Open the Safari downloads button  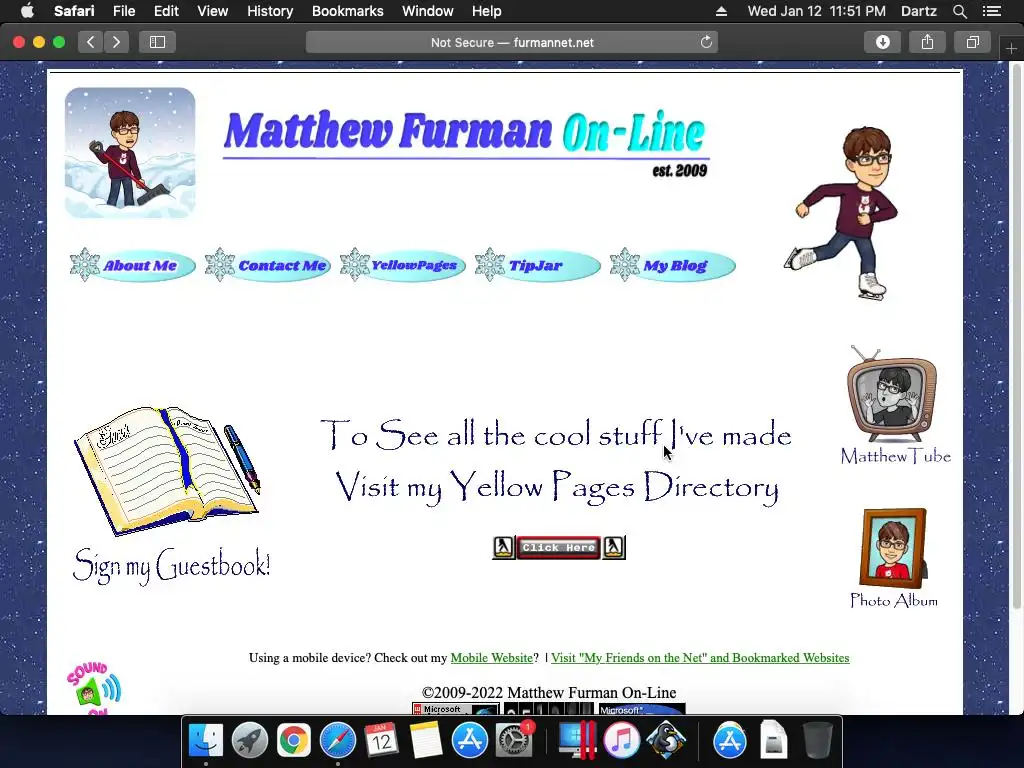point(882,42)
